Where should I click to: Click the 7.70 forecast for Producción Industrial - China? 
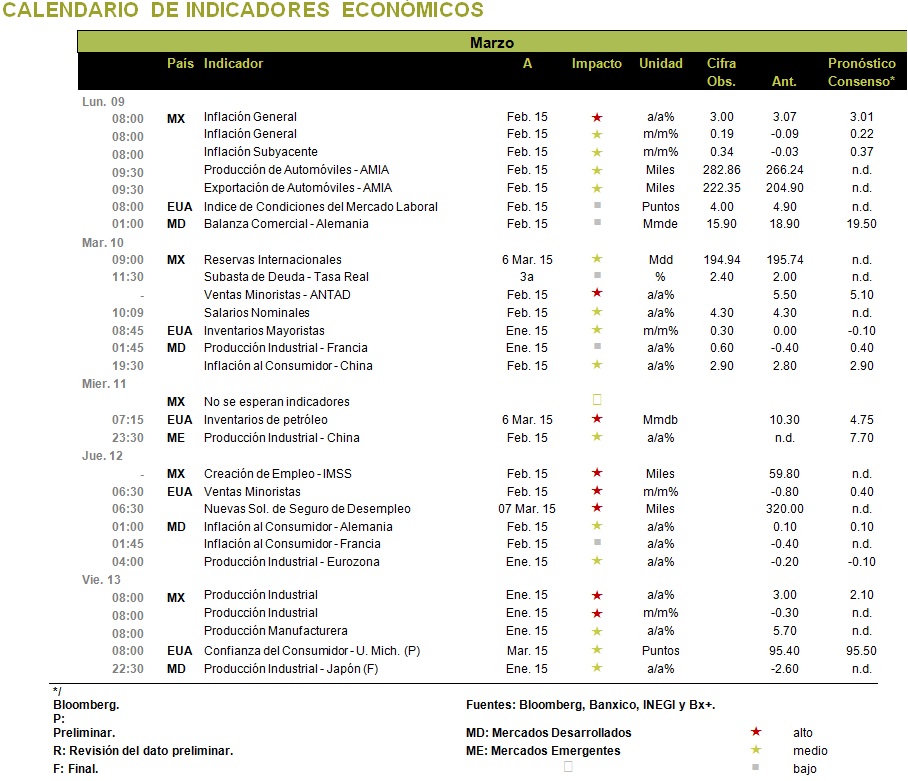point(862,438)
